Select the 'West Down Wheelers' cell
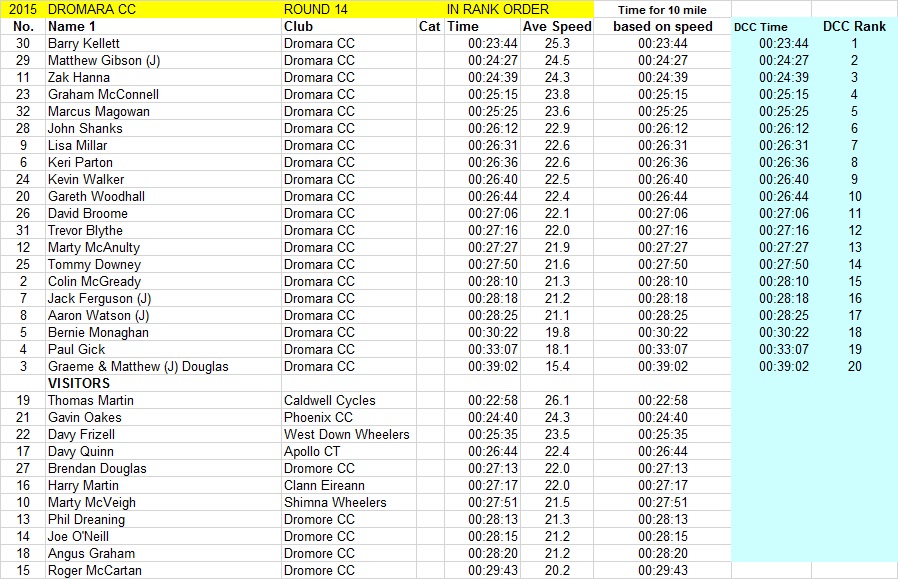Image resolution: width=898 pixels, height=579 pixels. pyautogui.click(x=347, y=435)
